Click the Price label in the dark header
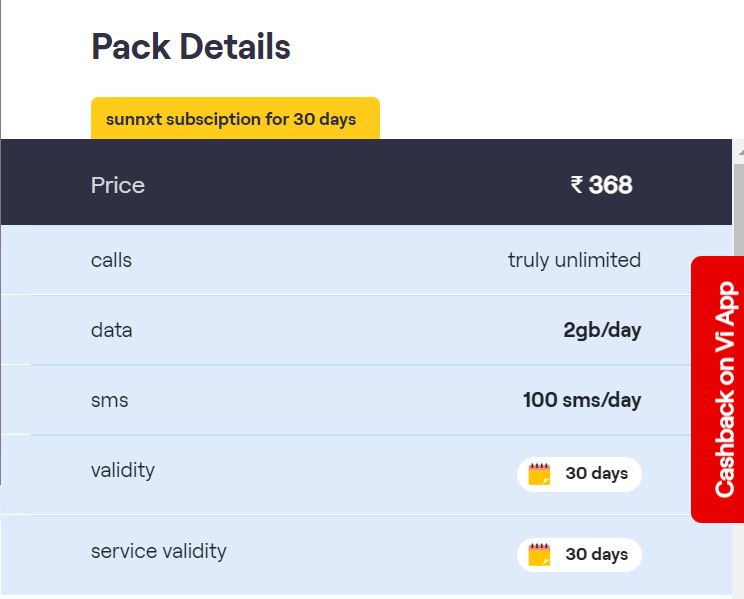 (x=118, y=185)
